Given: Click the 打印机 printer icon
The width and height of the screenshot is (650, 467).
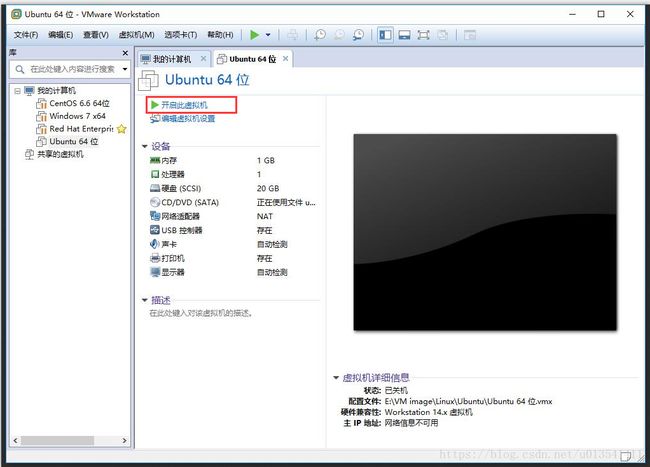Looking at the screenshot, I should [155, 258].
